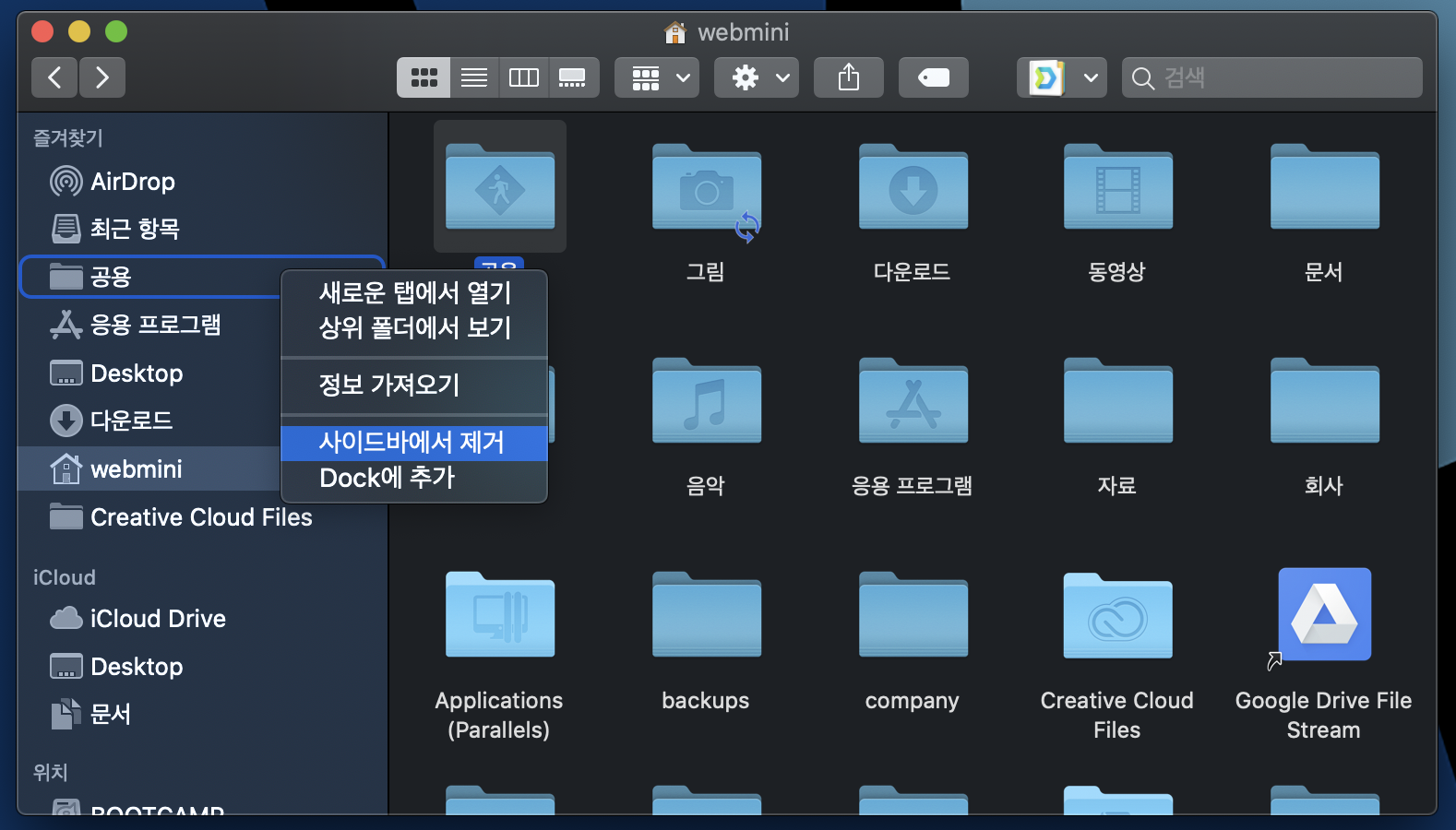Go back with the left chevron button
This screenshot has height=830, width=1456.
point(54,77)
